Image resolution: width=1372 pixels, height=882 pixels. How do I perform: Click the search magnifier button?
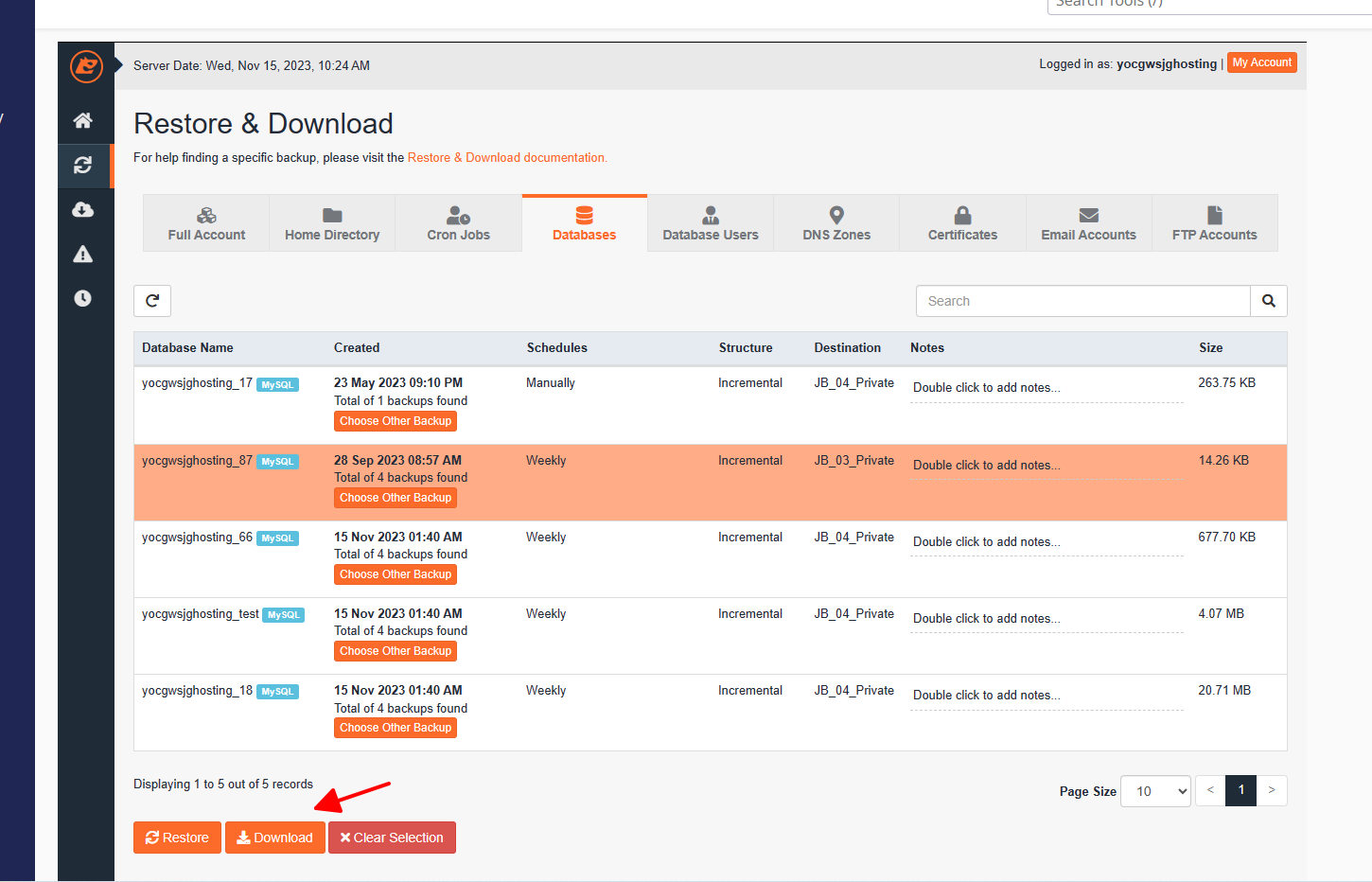point(1269,301)
